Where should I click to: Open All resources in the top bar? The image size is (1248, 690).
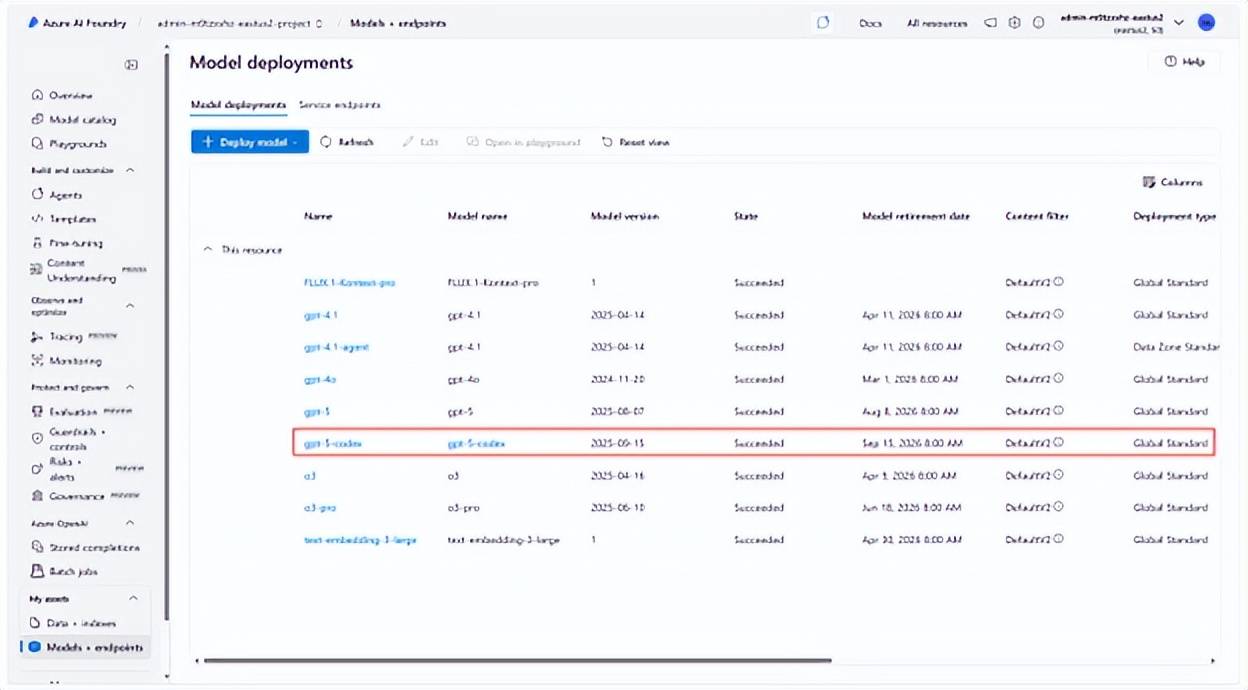pos(937,23)
